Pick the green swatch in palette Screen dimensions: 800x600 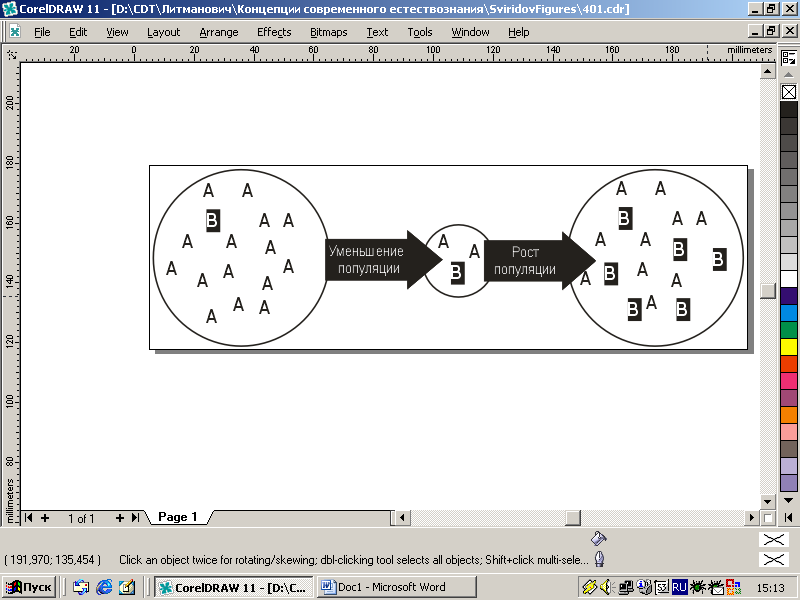coord(788,330)
